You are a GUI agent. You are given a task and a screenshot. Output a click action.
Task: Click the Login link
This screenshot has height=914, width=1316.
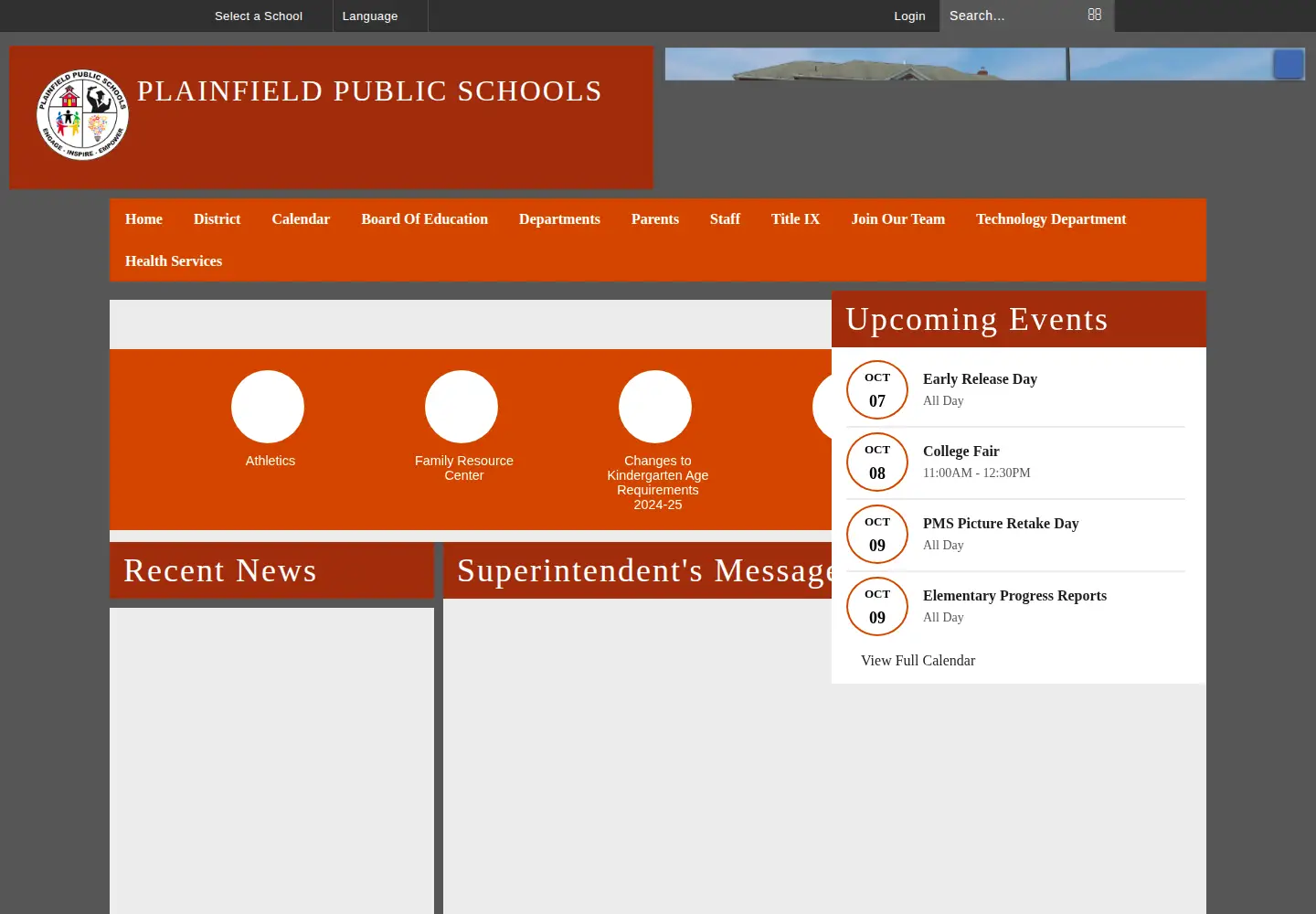pyautogui.click(x=909, y=16)
